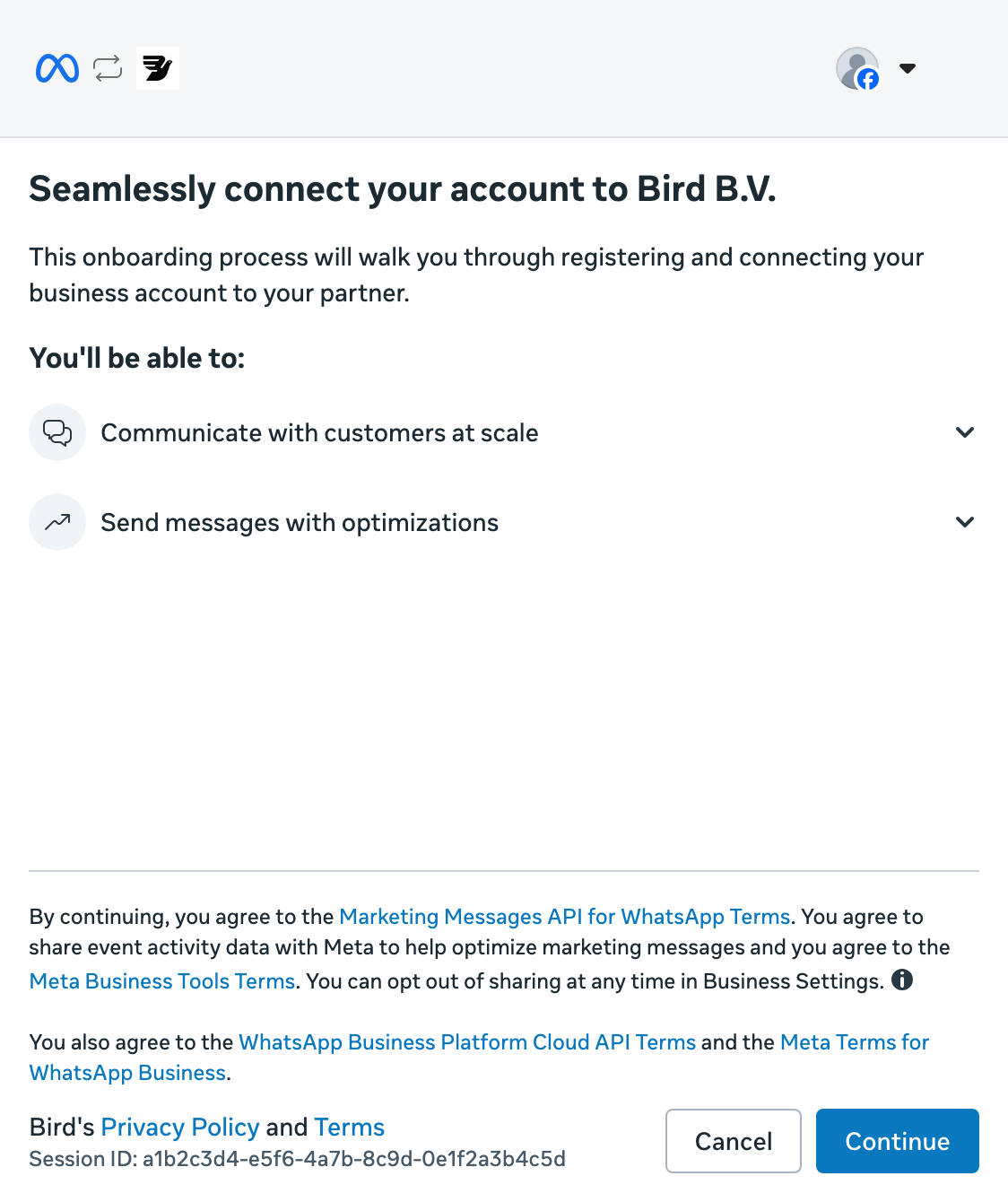Viewport: 1008px width, 1202px height.
Task: Open Meta Business Tools Terms link
Action: [x=162, y=981]
